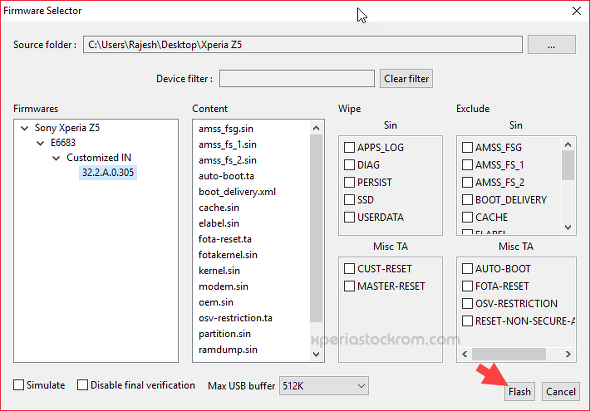Select amss_fs_1.sin in Content list
The image size is (590, 411).
click(x=228, y=145)
